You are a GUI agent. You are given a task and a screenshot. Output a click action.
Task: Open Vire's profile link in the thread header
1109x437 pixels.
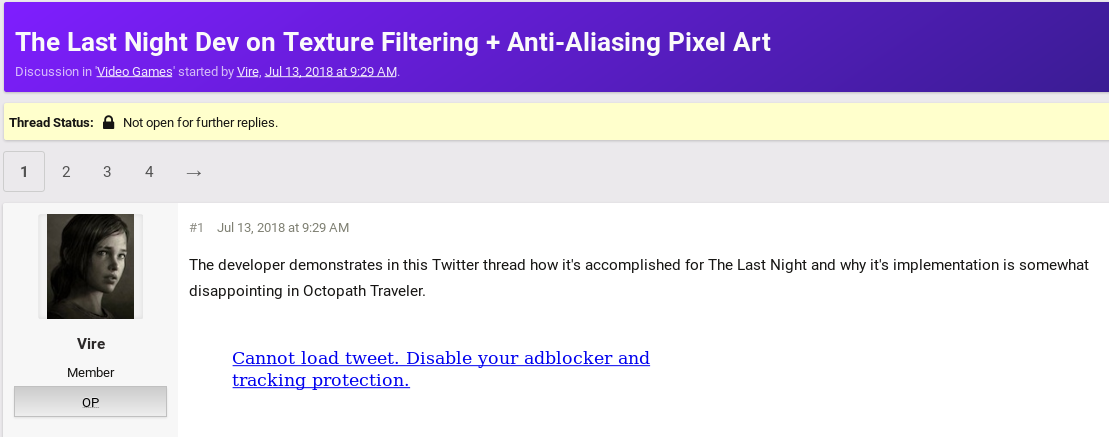(x=248, y=71)
